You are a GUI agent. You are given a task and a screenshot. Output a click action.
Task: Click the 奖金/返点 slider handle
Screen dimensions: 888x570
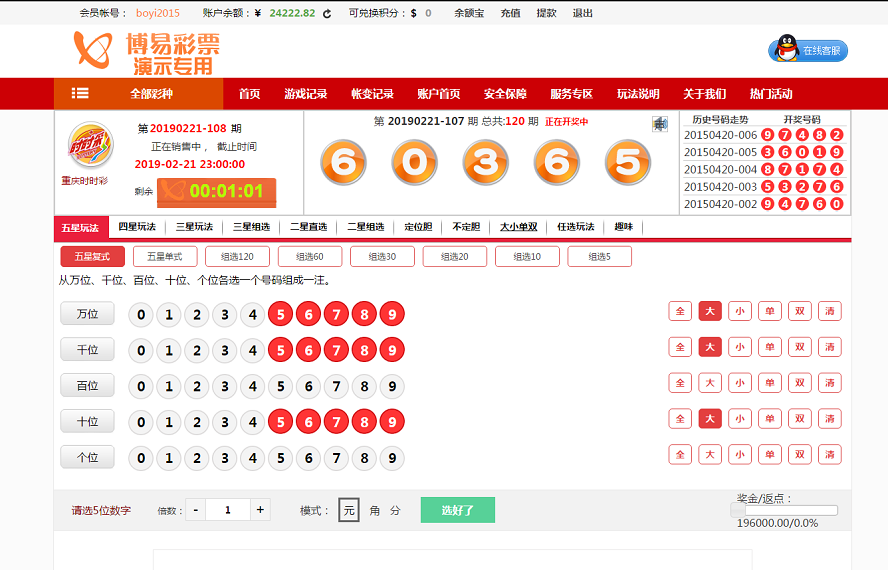(738, 510)
